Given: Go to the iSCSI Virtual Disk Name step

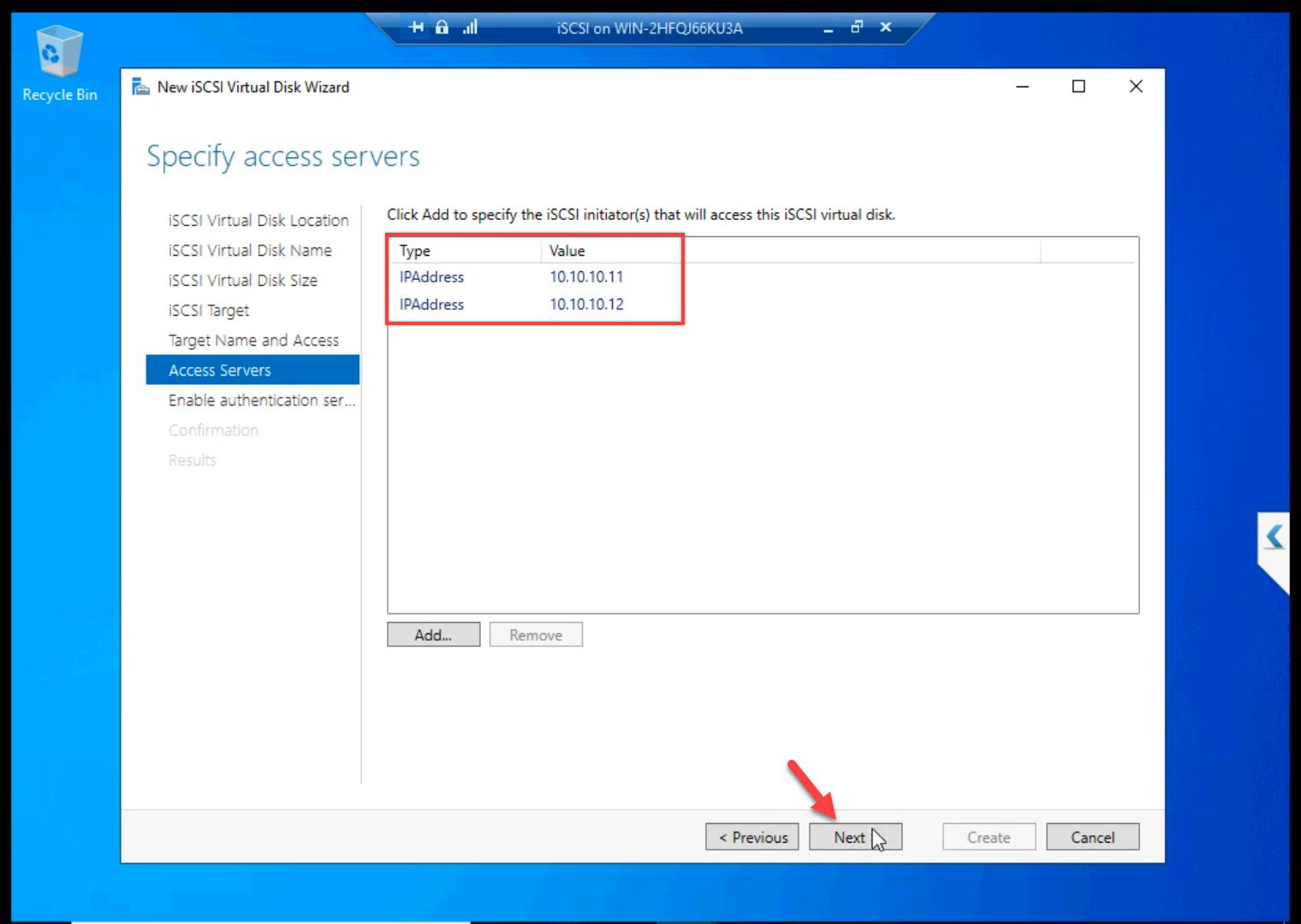Looking at the screenshot, I should tap(250, 251).
